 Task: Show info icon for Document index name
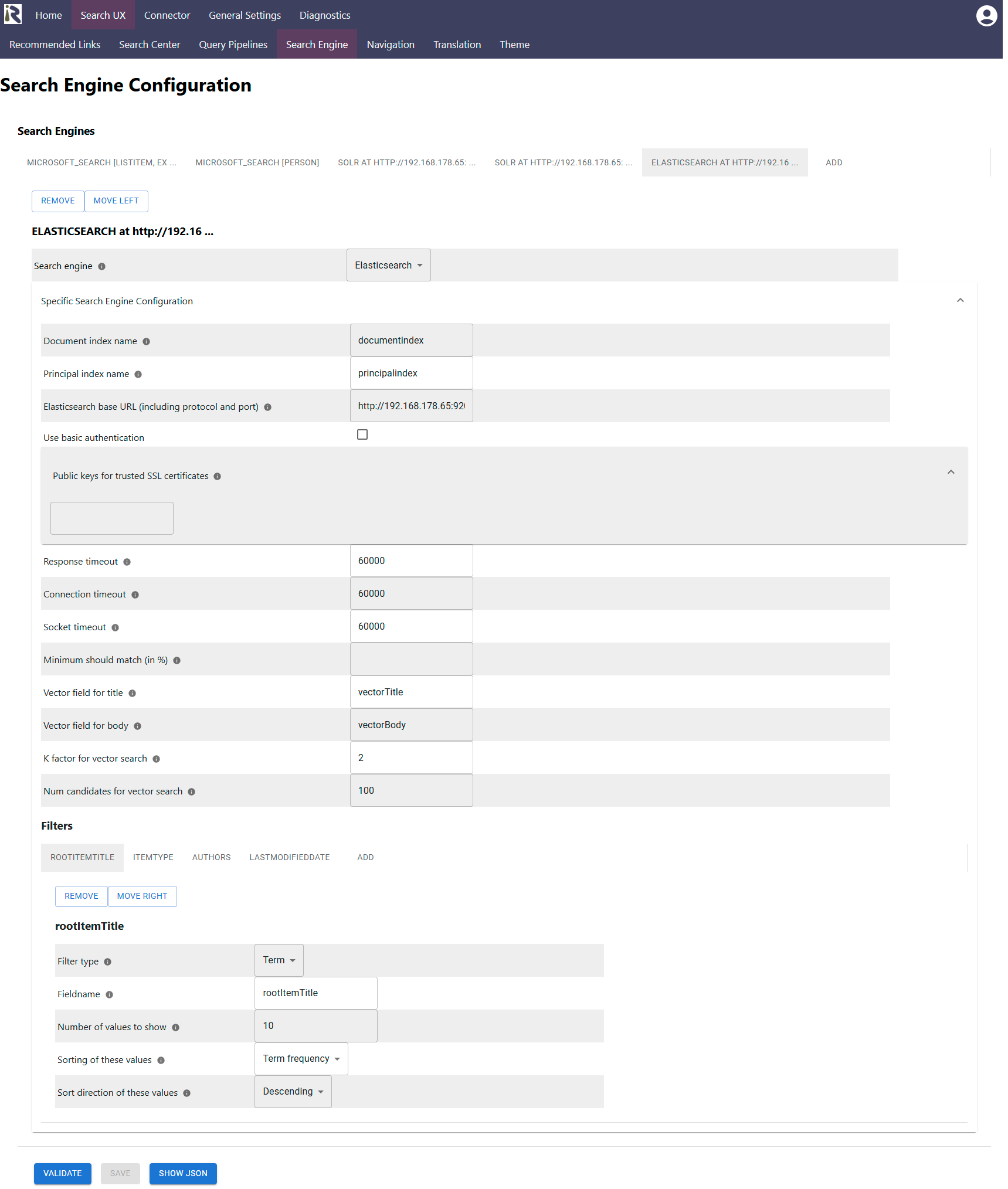[x=147, y=342]
